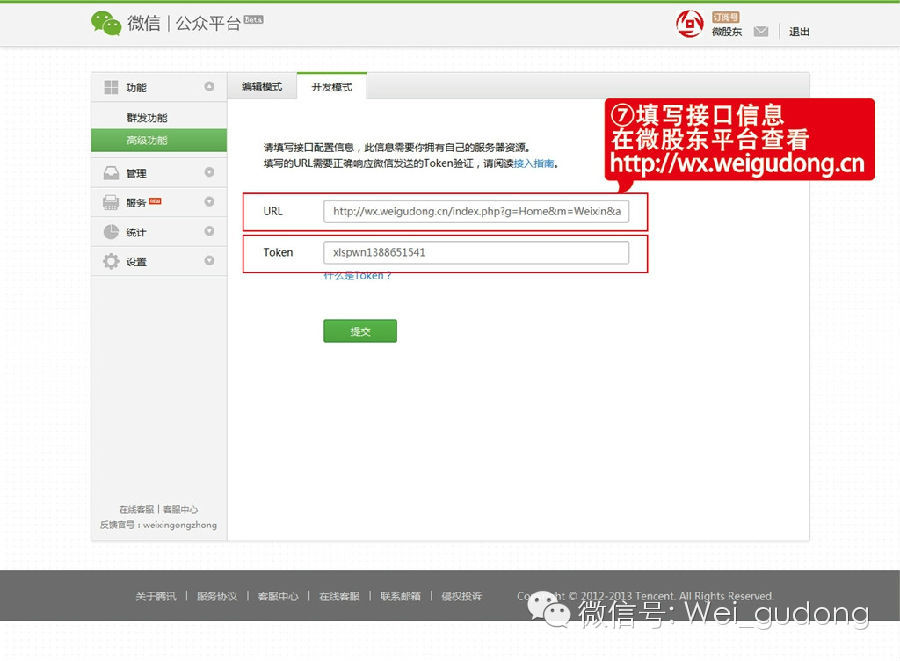Viewport: 900px width, 661px height.
Task: Open 侵权投诉 in the page footer
Action: pos(461,596)
